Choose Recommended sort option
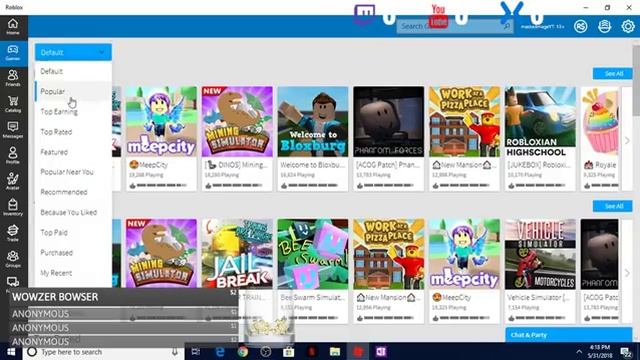Screen dimensions: 640x360 click(x=73, y=192)
